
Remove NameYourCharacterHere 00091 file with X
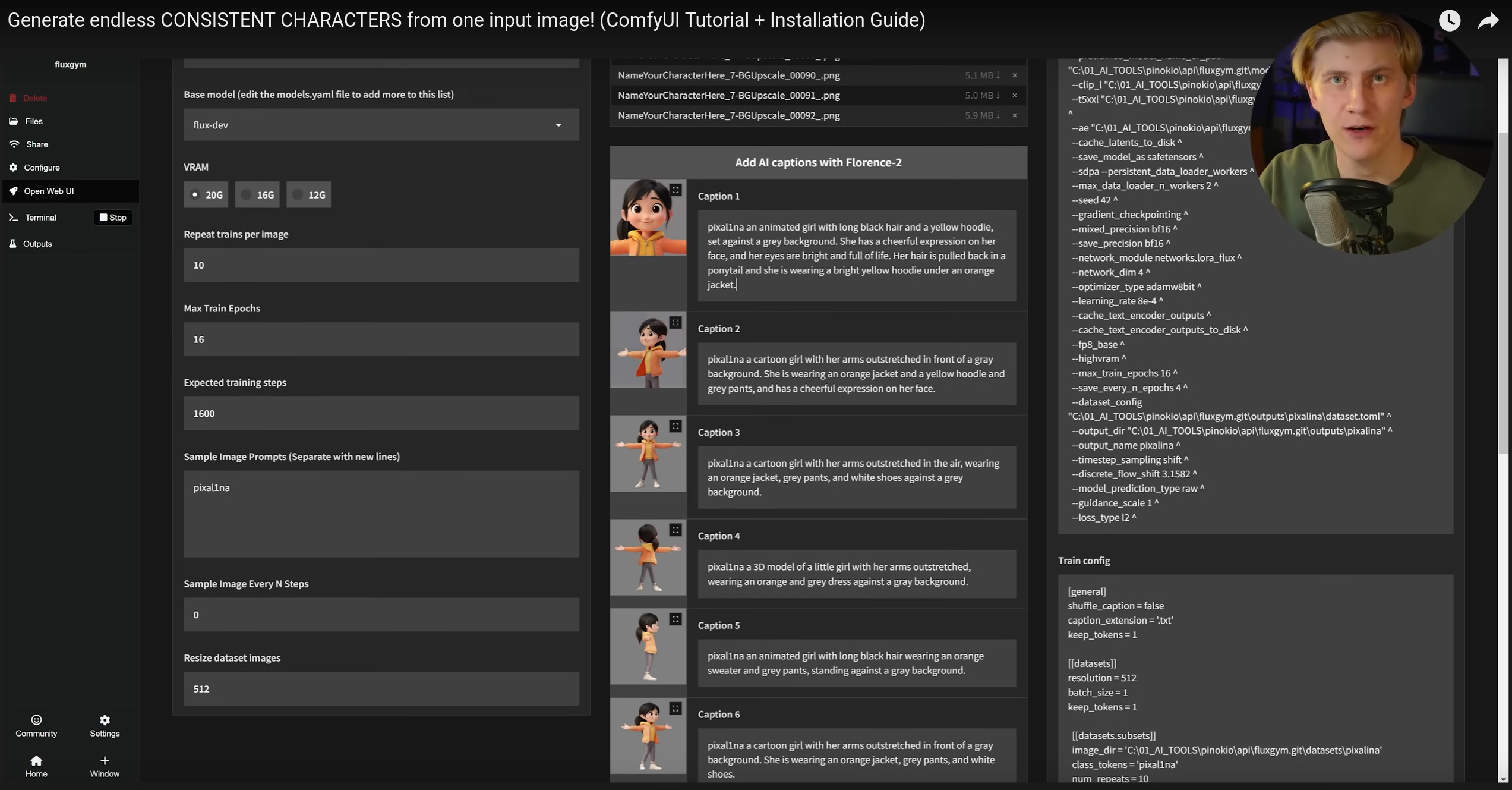[x=1015, y=95]
